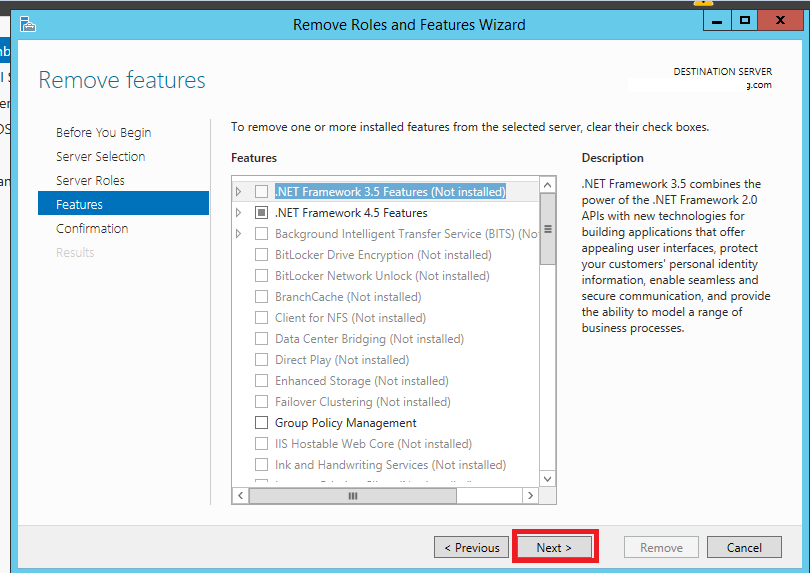
Task: Toggle the BitLocker Network Unlock checkbox
Action: tap(261, 276)
